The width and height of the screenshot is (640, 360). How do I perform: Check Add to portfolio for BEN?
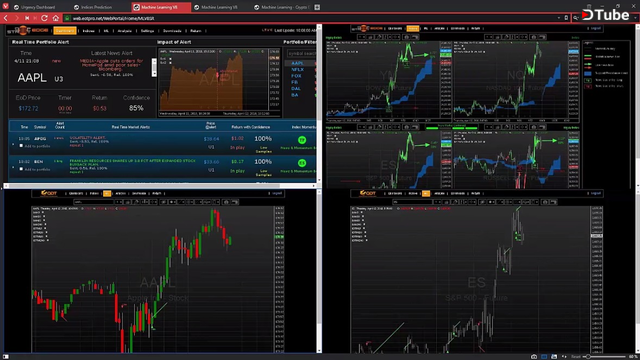pos(21,169)
